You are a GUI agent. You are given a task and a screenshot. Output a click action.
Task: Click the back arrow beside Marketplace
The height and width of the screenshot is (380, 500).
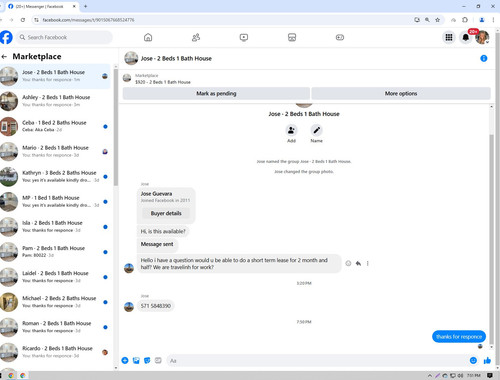pyautogui.click(x=4, y=57)
